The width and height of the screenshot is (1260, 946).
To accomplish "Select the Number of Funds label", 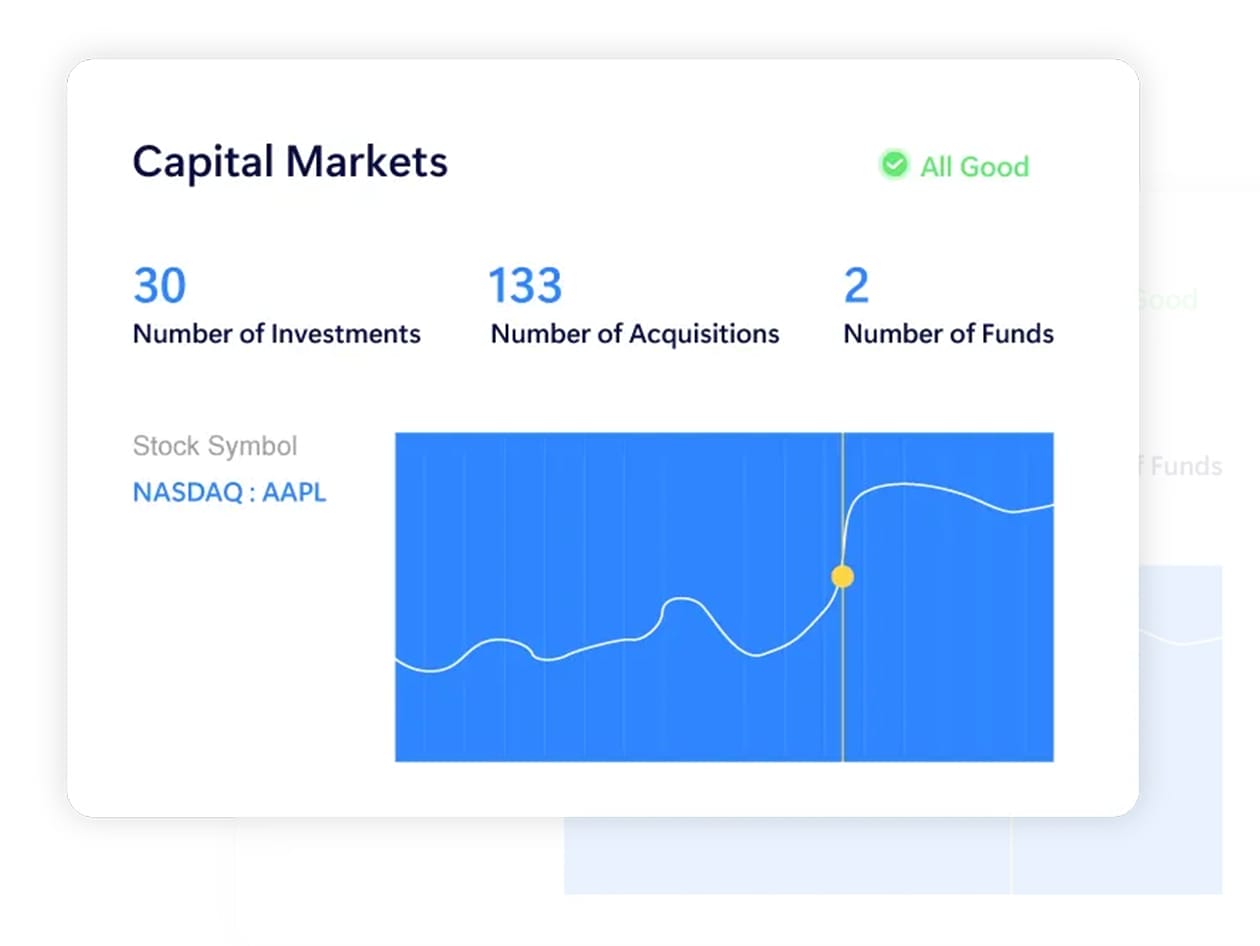I will 948,334.
